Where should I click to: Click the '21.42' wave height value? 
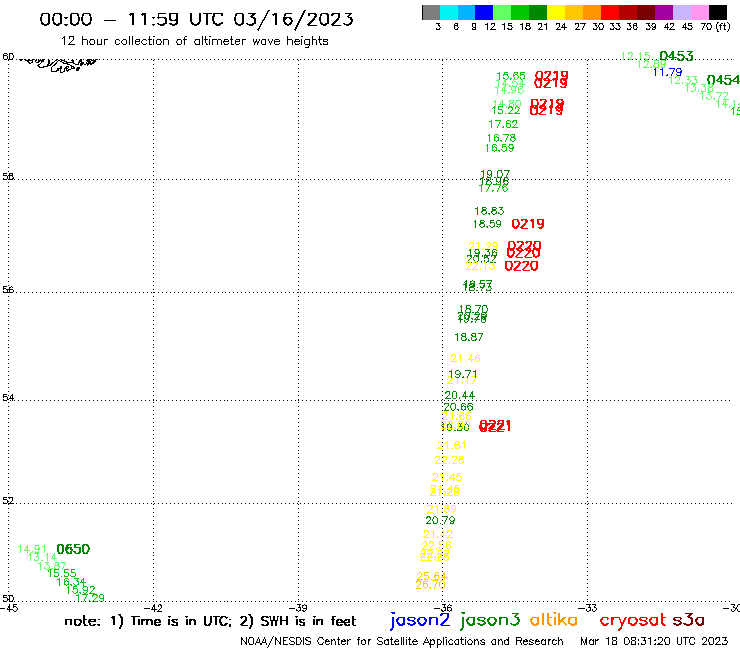(x=438, y=534)
